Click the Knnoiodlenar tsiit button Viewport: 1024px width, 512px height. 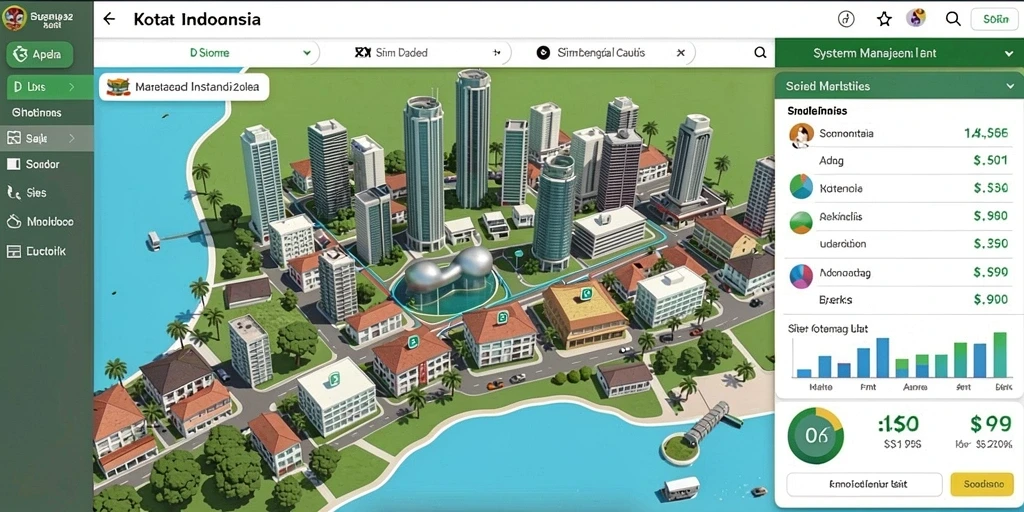864,485
